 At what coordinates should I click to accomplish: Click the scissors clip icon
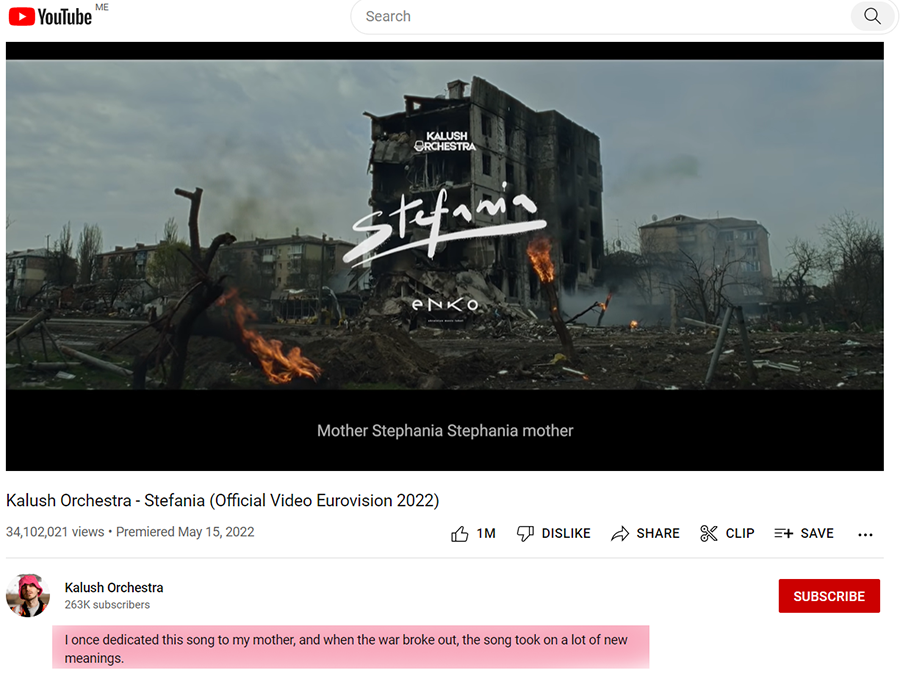(x=709, y=534)
